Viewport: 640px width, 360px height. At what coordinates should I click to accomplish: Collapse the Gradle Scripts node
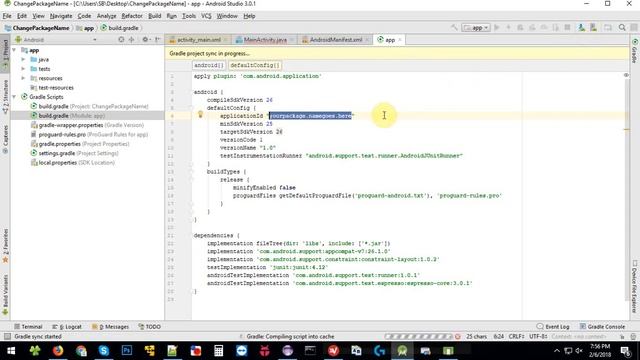coord(14,97)
